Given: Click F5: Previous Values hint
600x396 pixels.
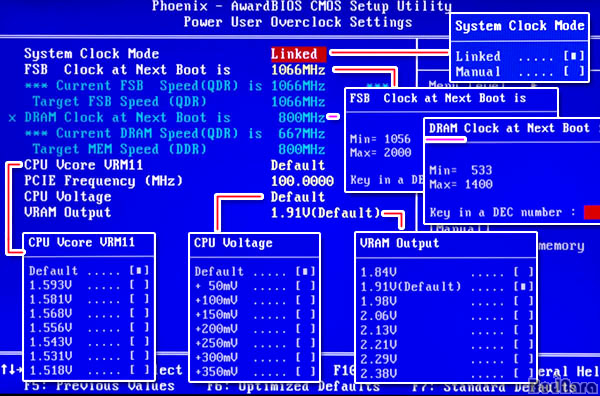Looking at the screenshot, I should 99,386.
